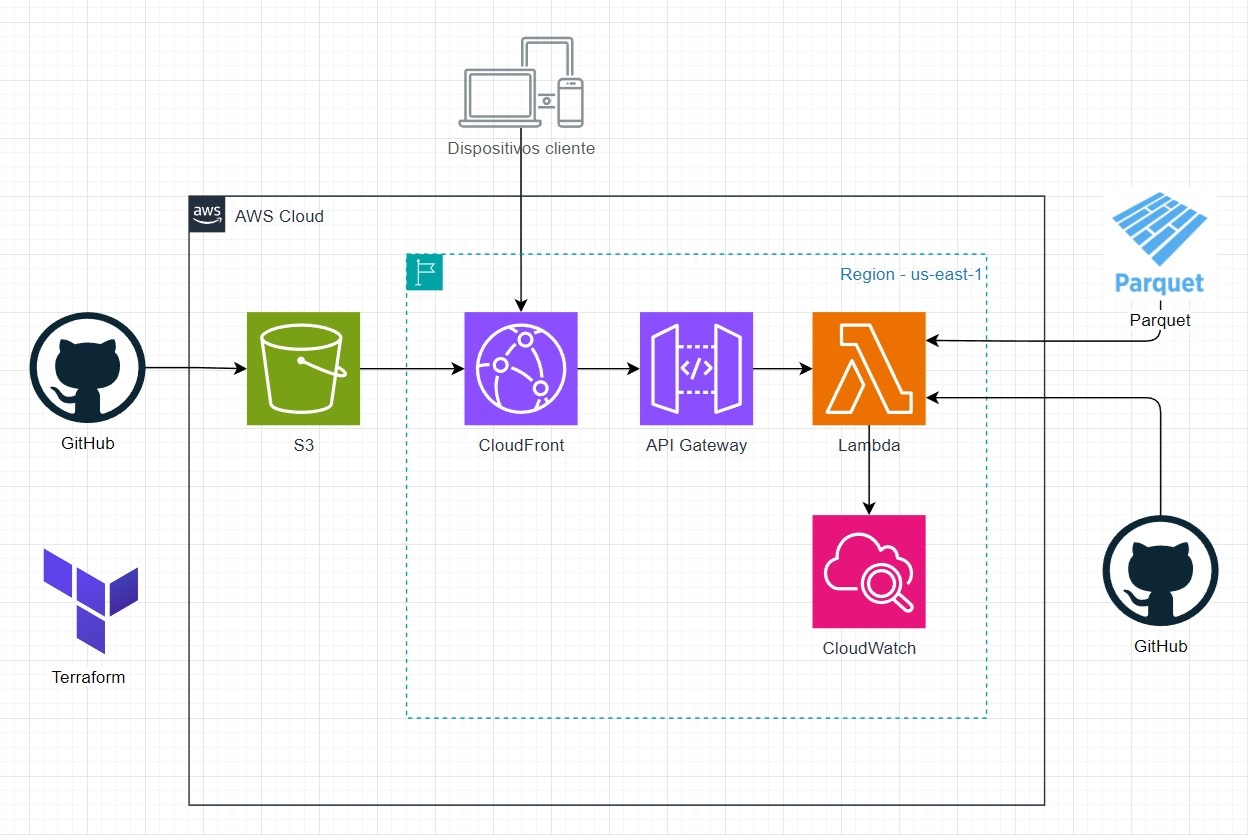Select the "API Gateway" caption text

coord(696,445)
